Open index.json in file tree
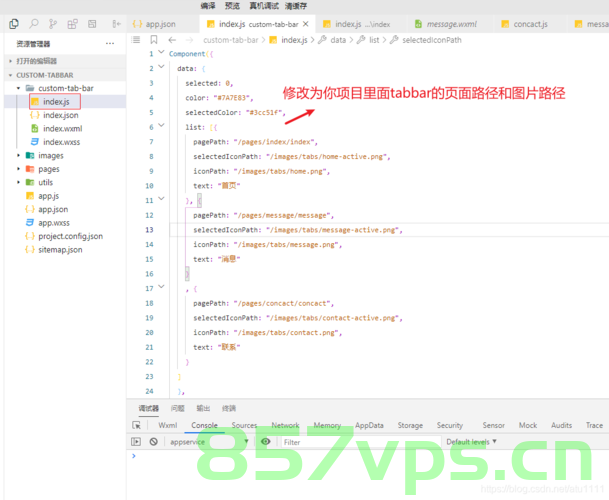The width and height of the screenshot is (609, 500). (61, 115)
